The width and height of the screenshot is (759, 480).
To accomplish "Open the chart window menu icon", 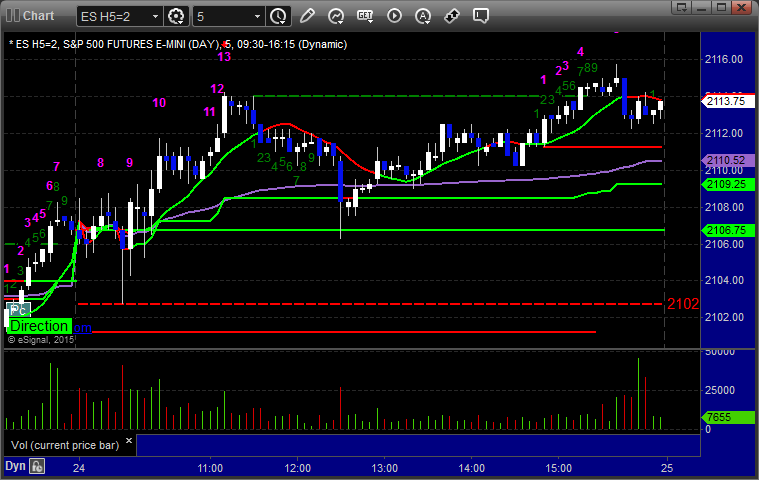I will point(13,15).
